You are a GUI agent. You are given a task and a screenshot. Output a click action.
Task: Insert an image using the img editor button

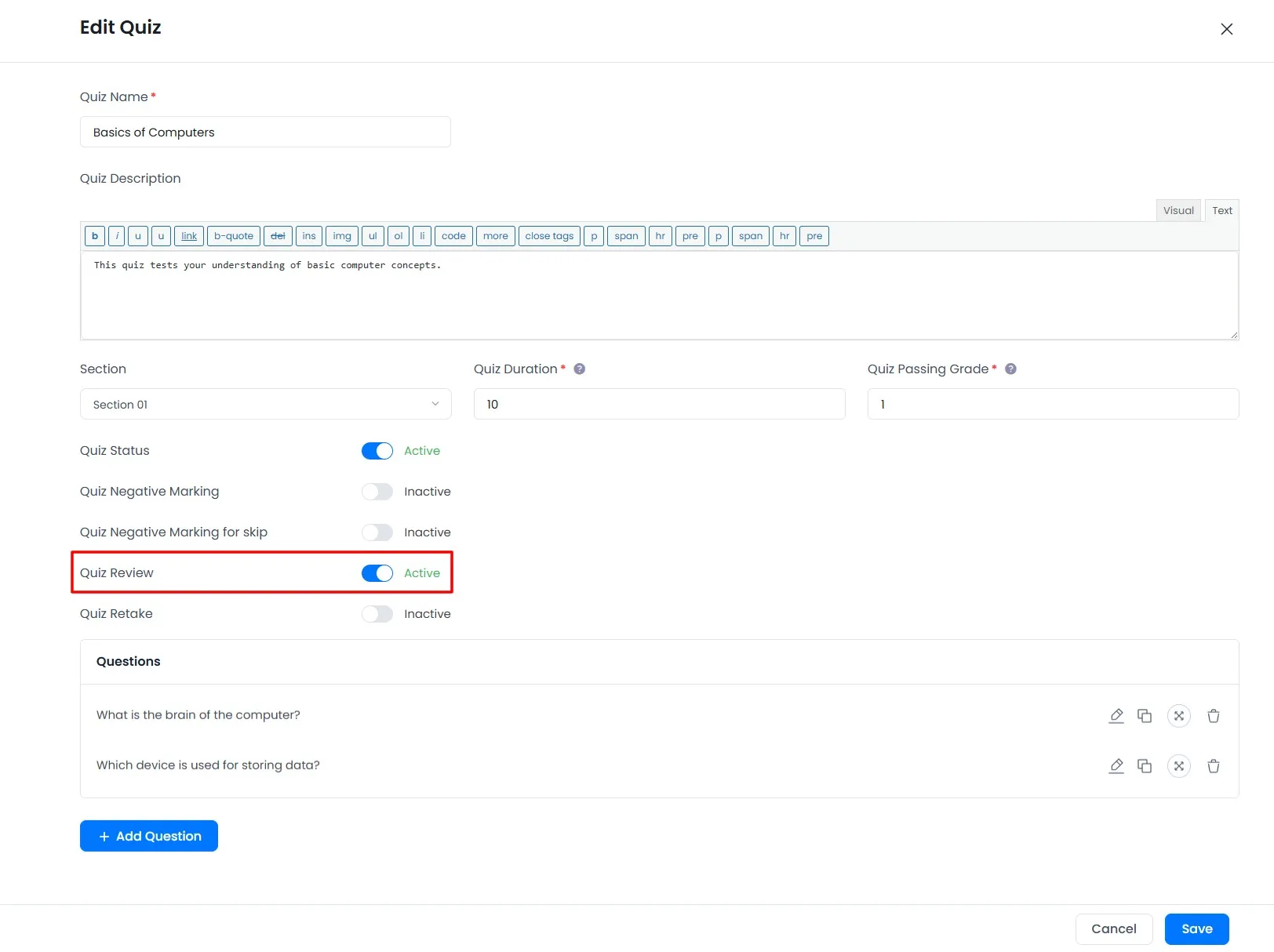point(341,236)
